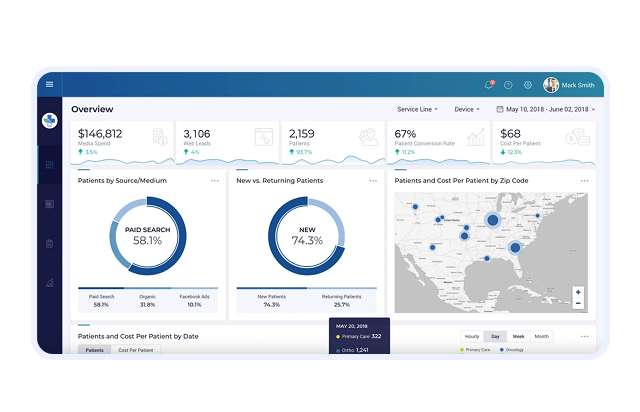
Task: Toggle the Hourly view option
Action: tap(473, 337)
